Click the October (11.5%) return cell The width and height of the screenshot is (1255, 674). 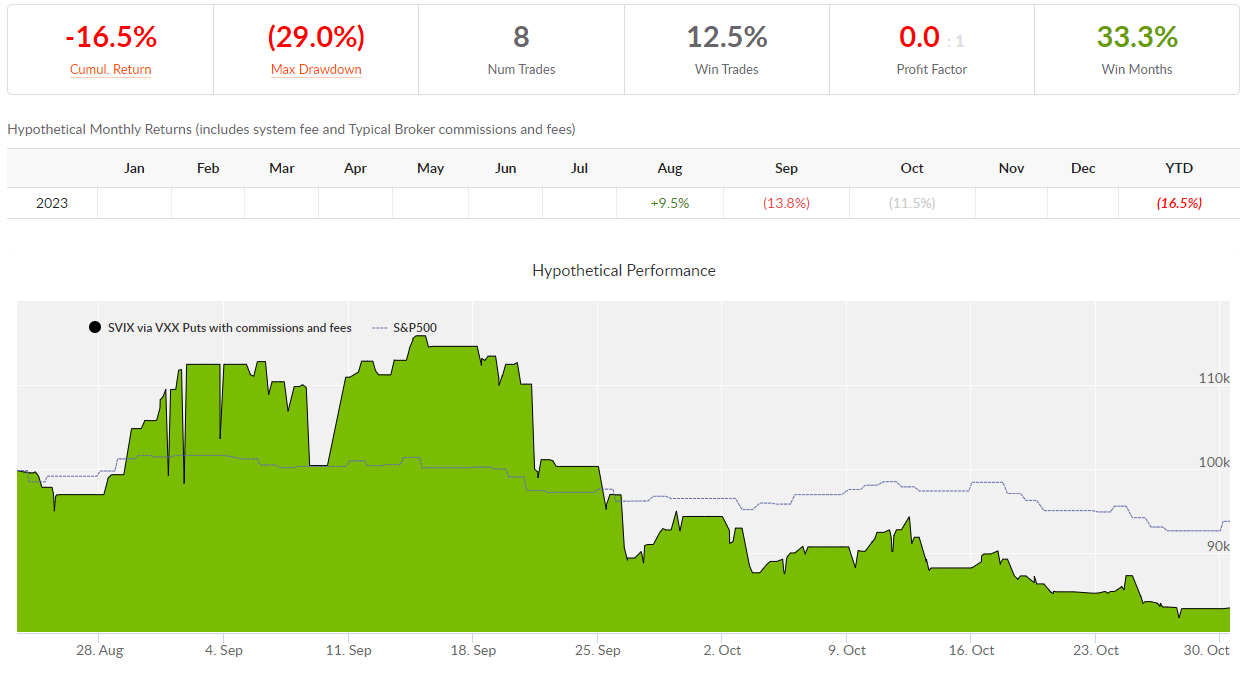[x=911, y=203]
